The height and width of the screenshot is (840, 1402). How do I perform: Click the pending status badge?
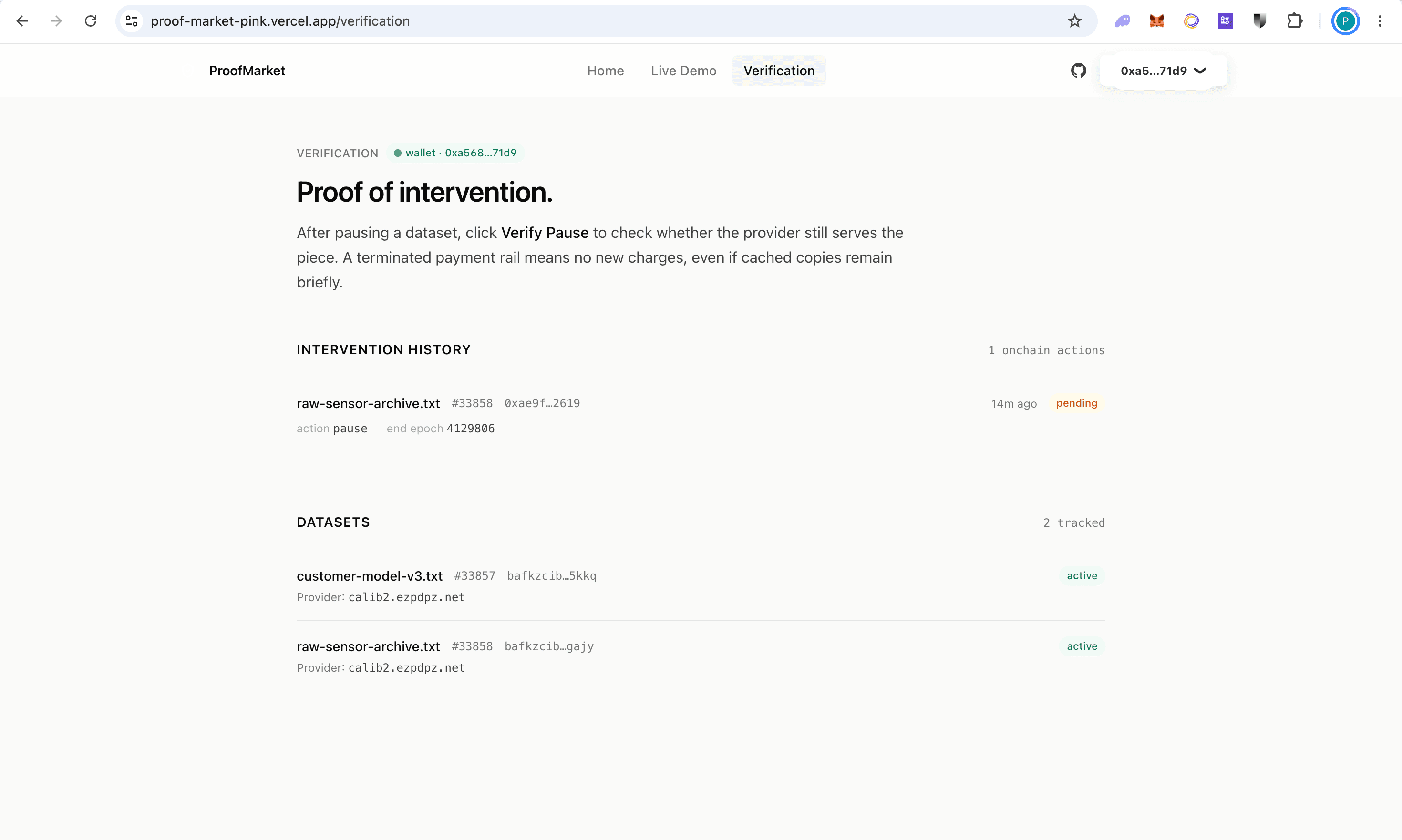point(1076,404)
